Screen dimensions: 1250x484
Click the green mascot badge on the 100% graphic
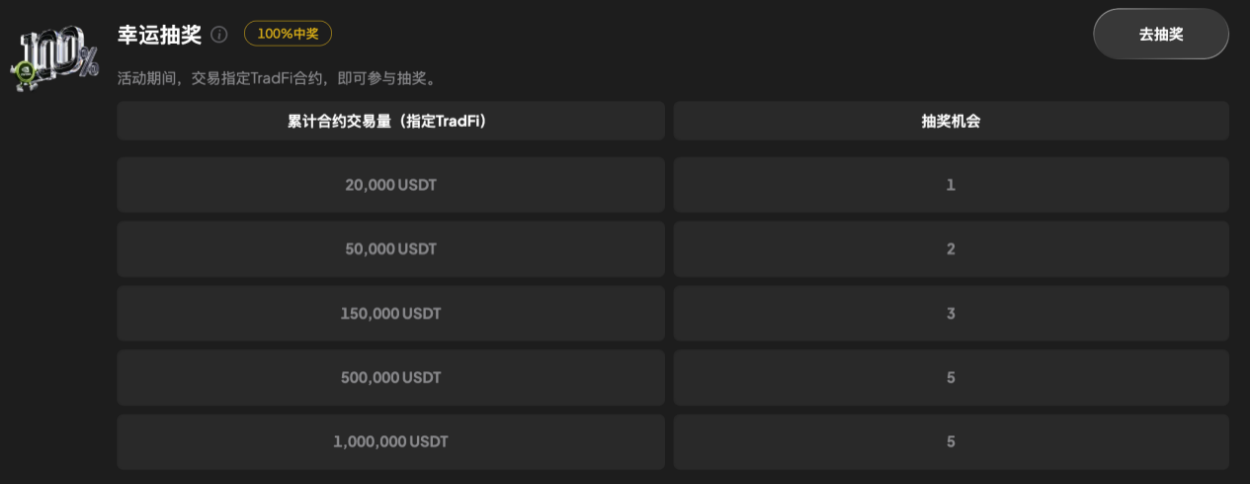coord(23,71)
